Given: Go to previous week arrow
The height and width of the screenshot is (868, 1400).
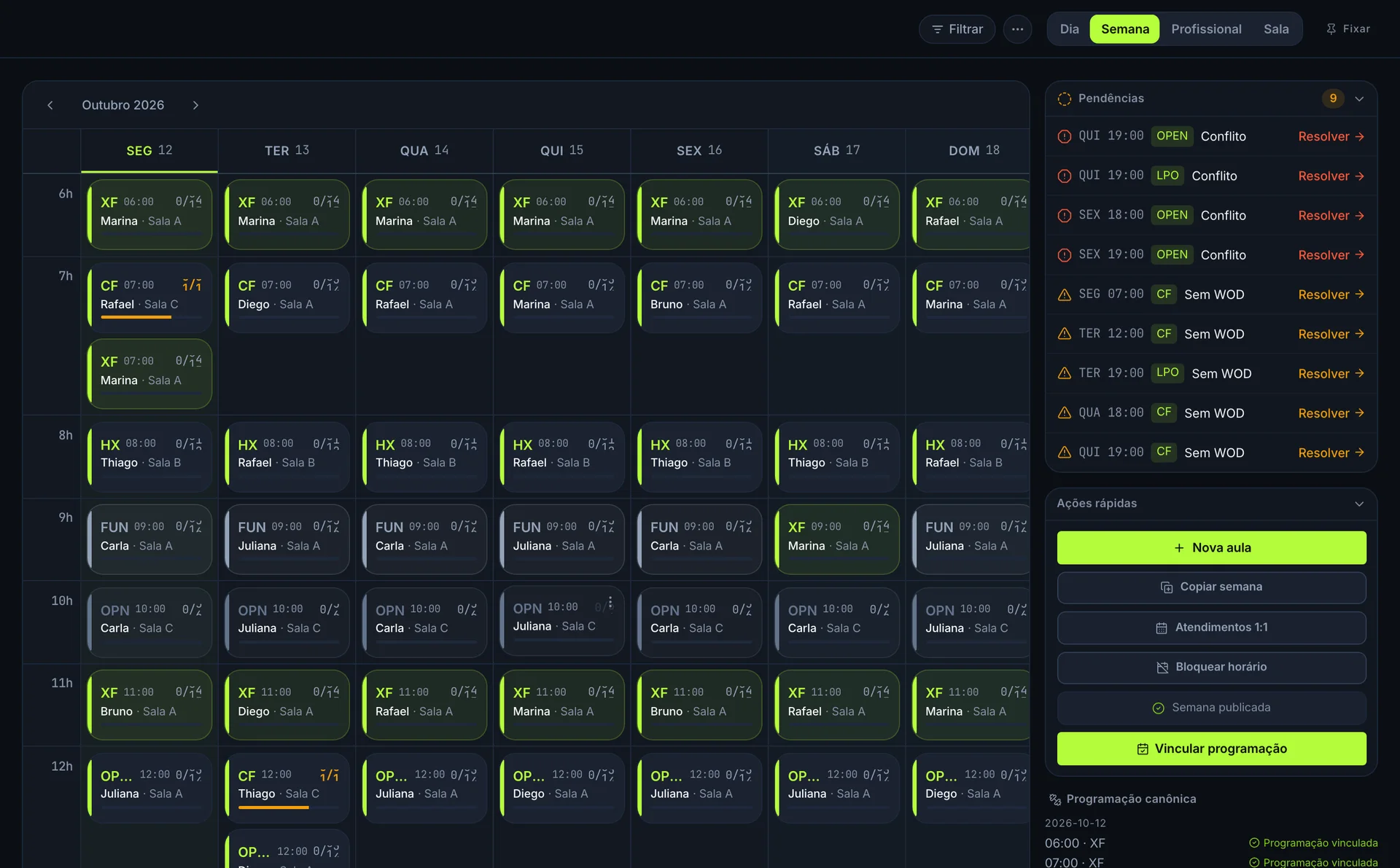Looking at the screenshot, I should click(x=50, y=105).
